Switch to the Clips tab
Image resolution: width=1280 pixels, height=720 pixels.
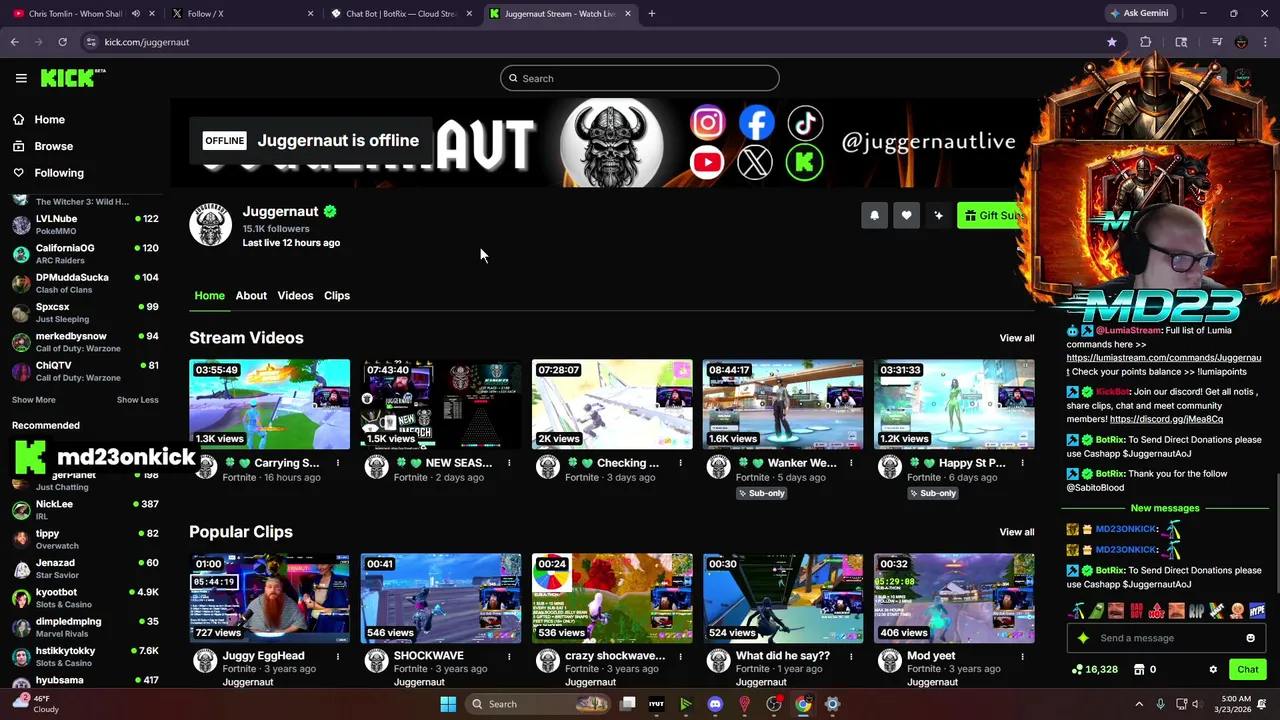coord(337,295)
